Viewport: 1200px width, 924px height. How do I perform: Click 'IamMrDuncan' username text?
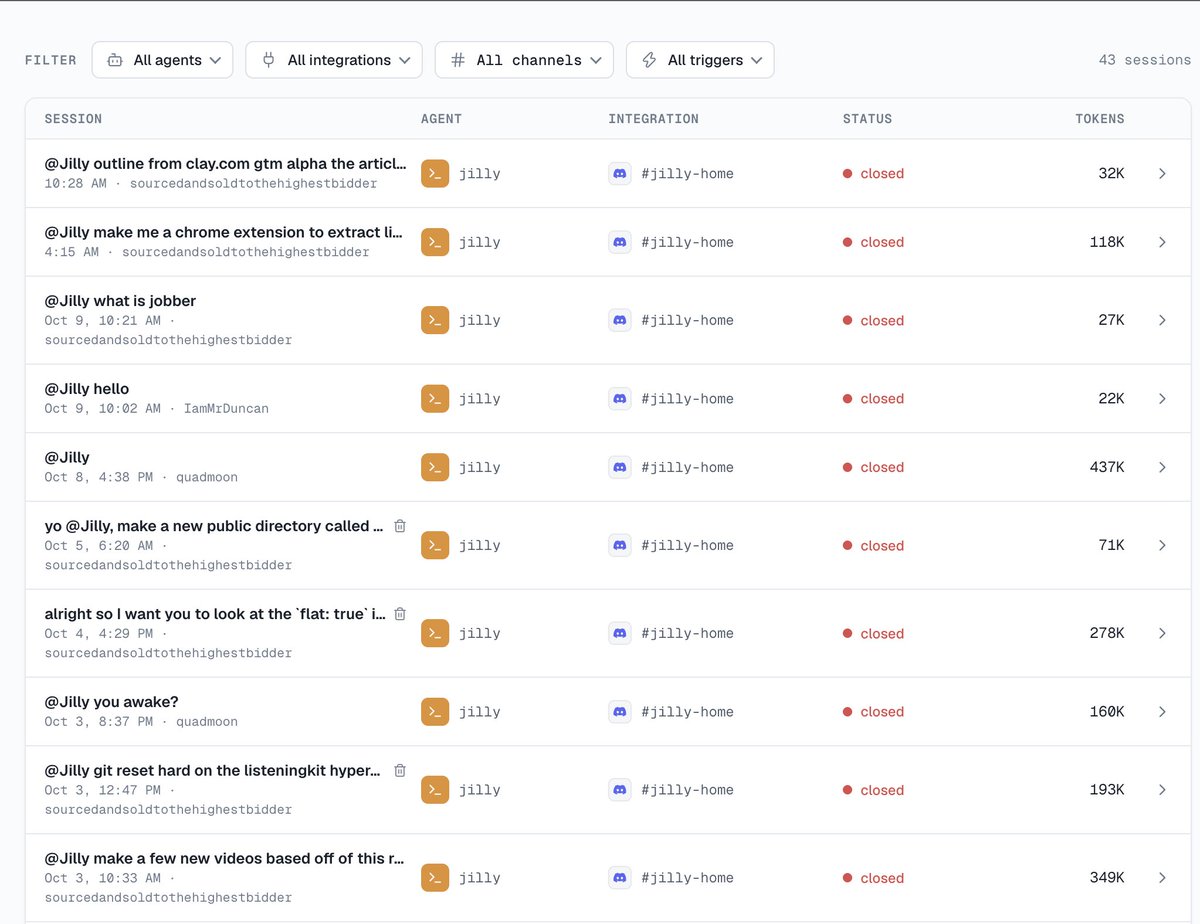(x=226, y=409)
